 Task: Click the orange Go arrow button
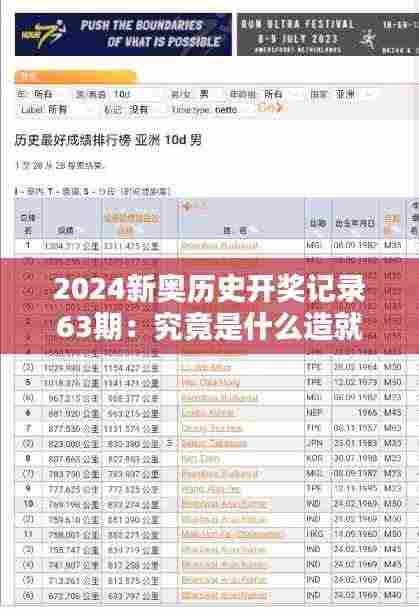coord(270,108)
